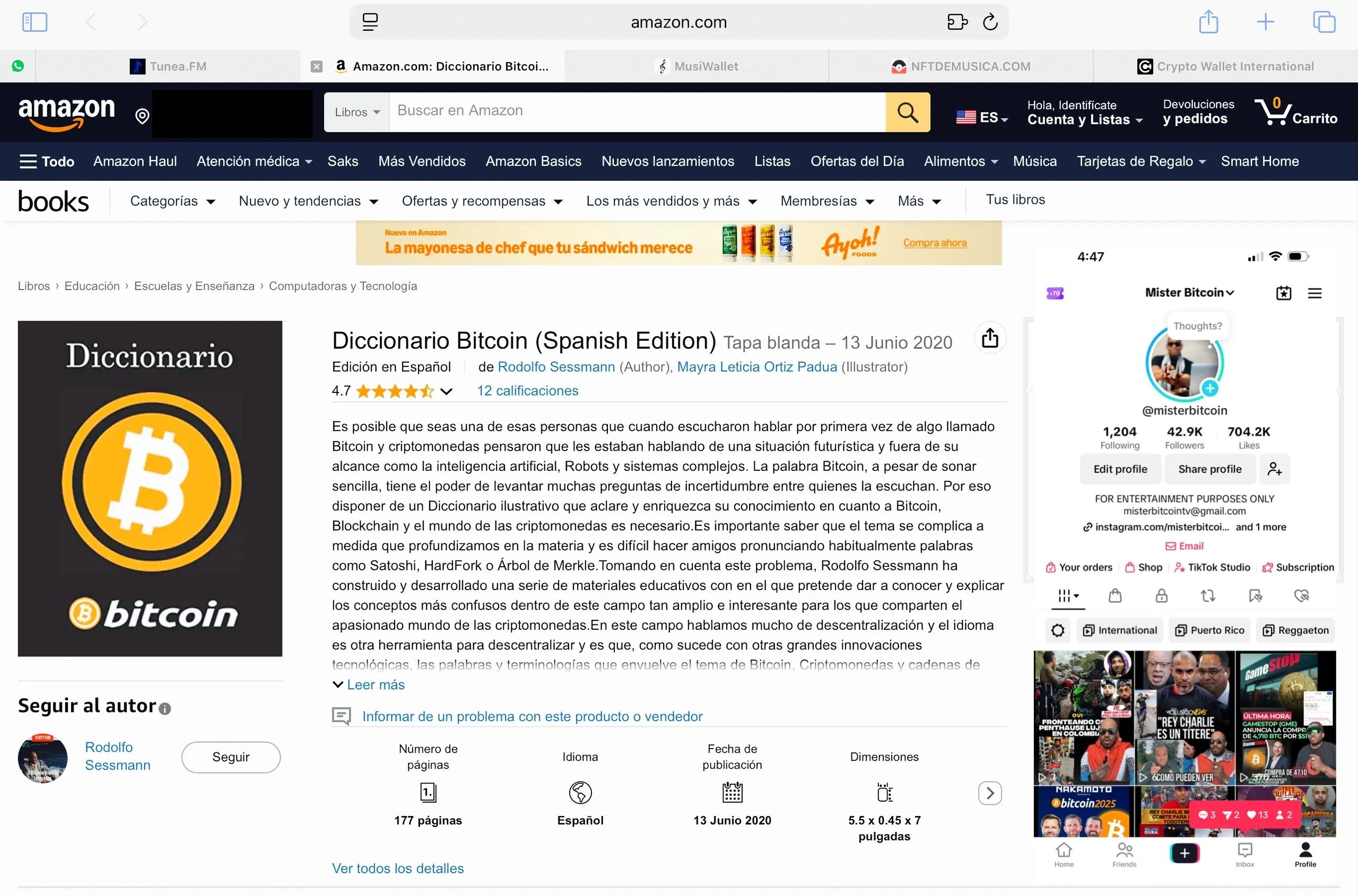This screenshot has height=896, width=1358.
Task: Open the Safari share sheet
Action: (x=1208, y=22)
